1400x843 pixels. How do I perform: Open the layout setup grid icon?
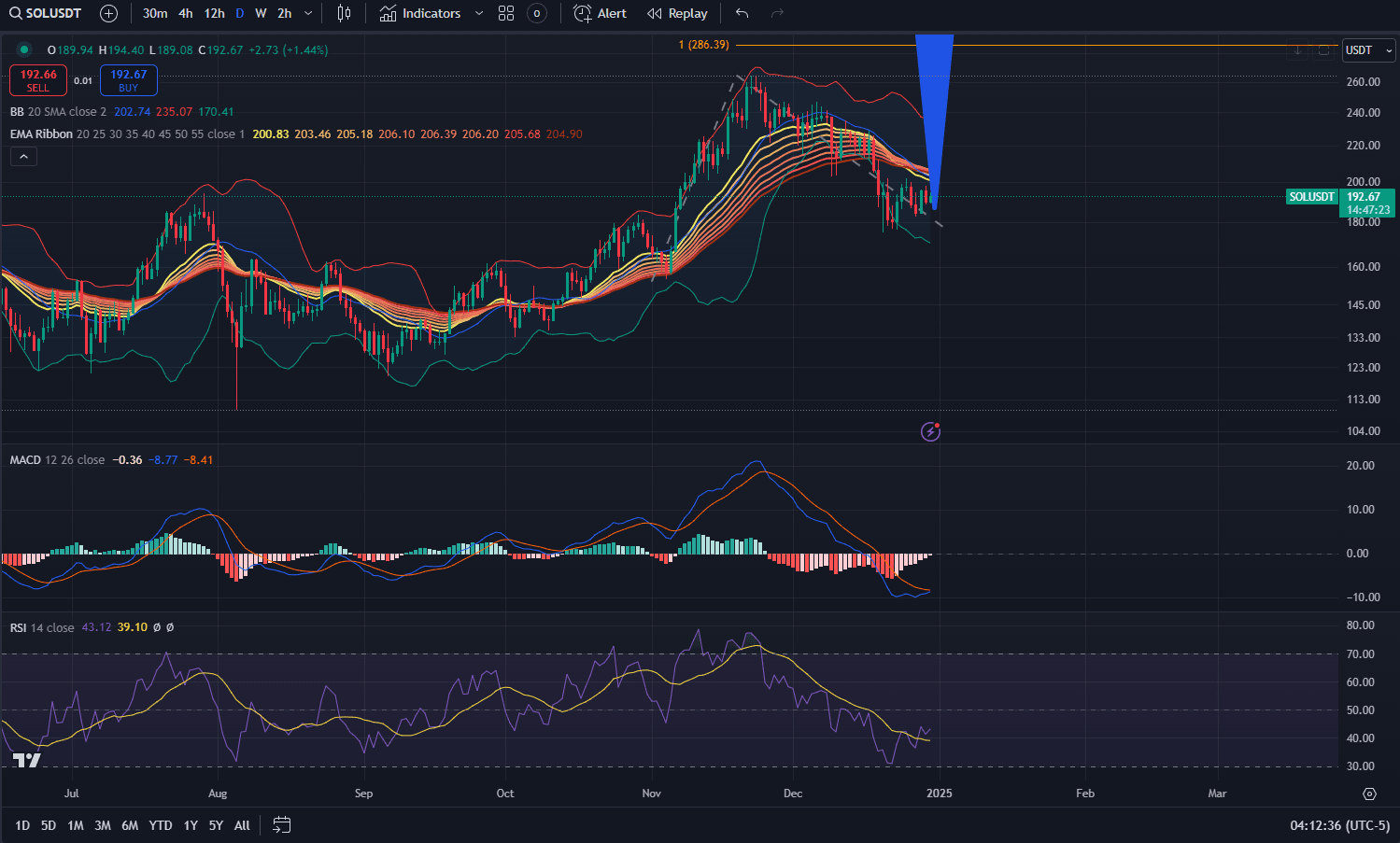click(506, 13)
